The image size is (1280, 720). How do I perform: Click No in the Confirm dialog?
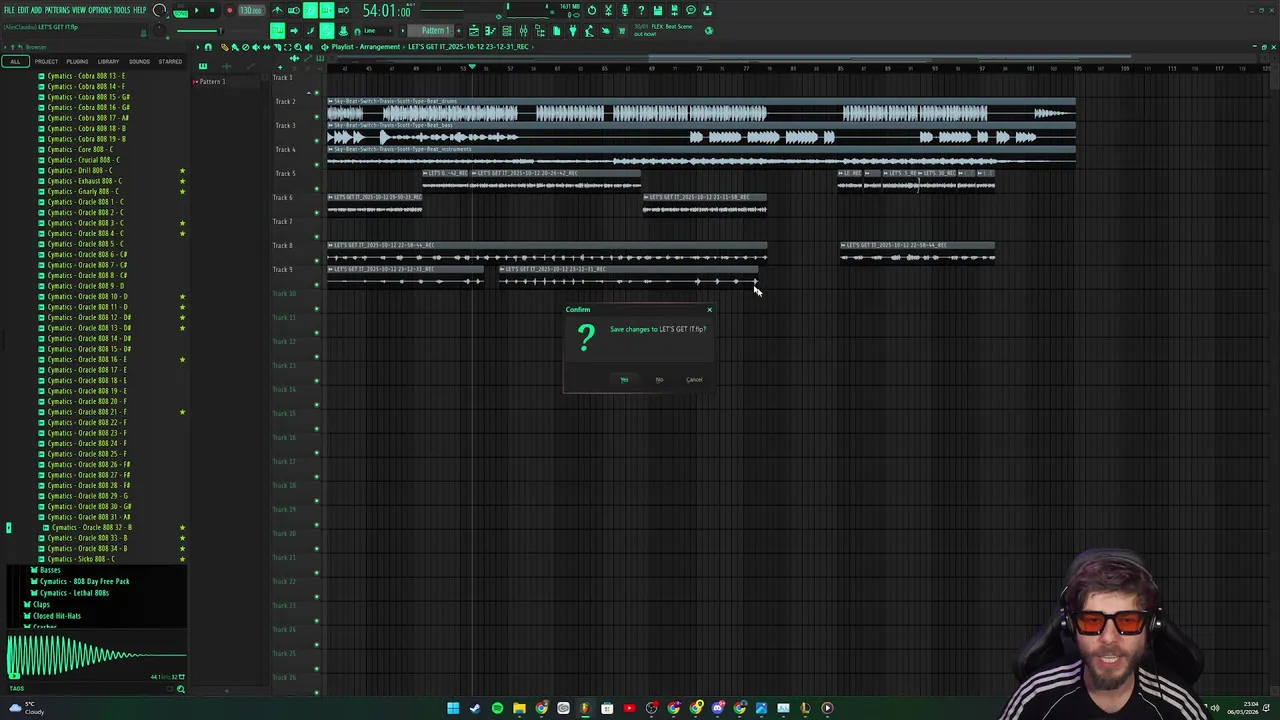(x=659, y=379)
